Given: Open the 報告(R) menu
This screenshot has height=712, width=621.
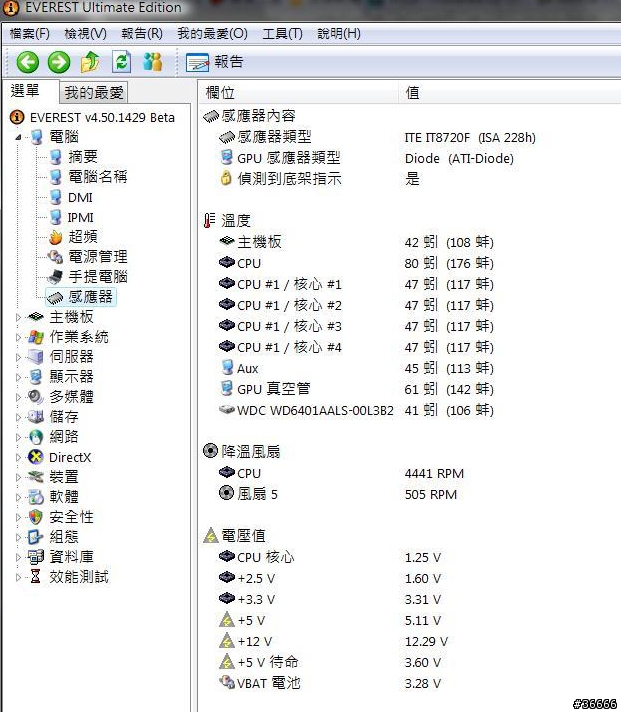Looking at the screenshot, I should point(142,34).
